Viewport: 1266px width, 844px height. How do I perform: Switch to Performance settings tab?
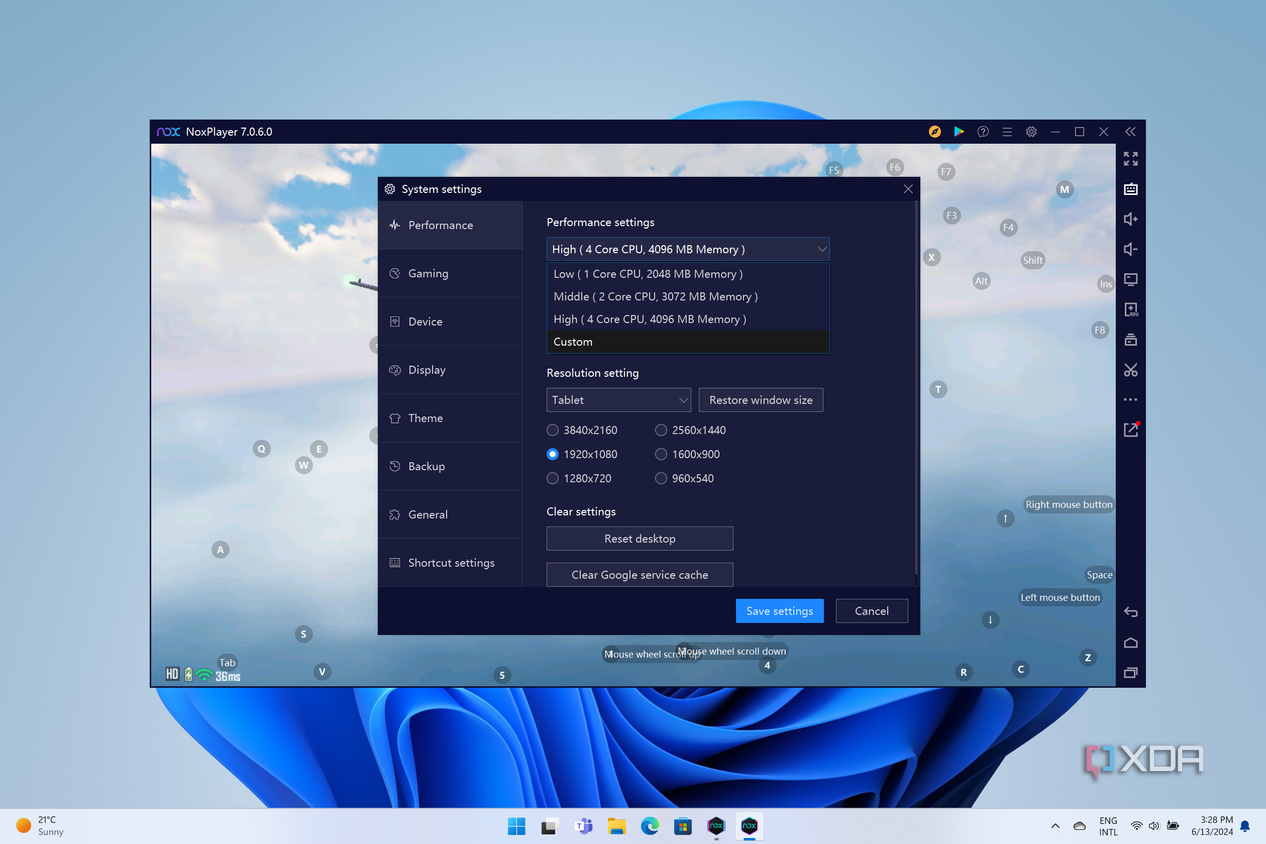pyautogui.click(x=450, y=225)
